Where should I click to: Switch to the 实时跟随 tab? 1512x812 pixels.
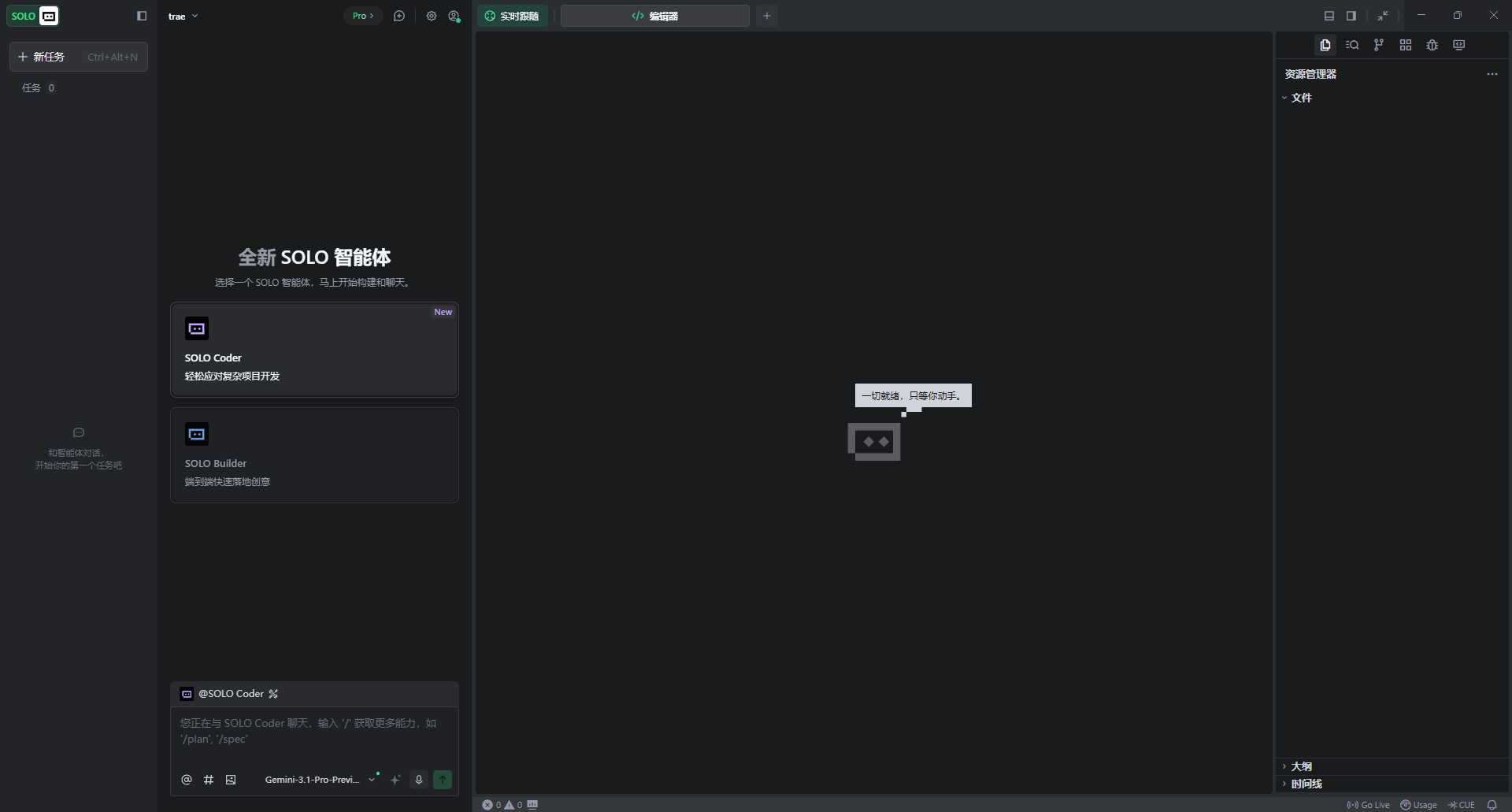click(x=512, y=16)
